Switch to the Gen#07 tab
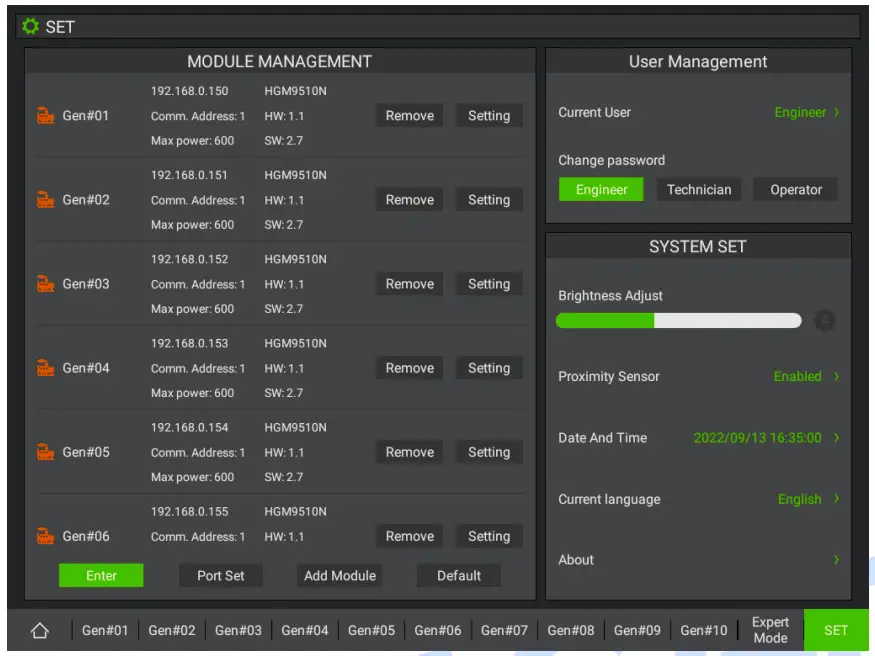The height and width of the screenshot is (656, 875). pyautogui.click(x=504, y=630)
